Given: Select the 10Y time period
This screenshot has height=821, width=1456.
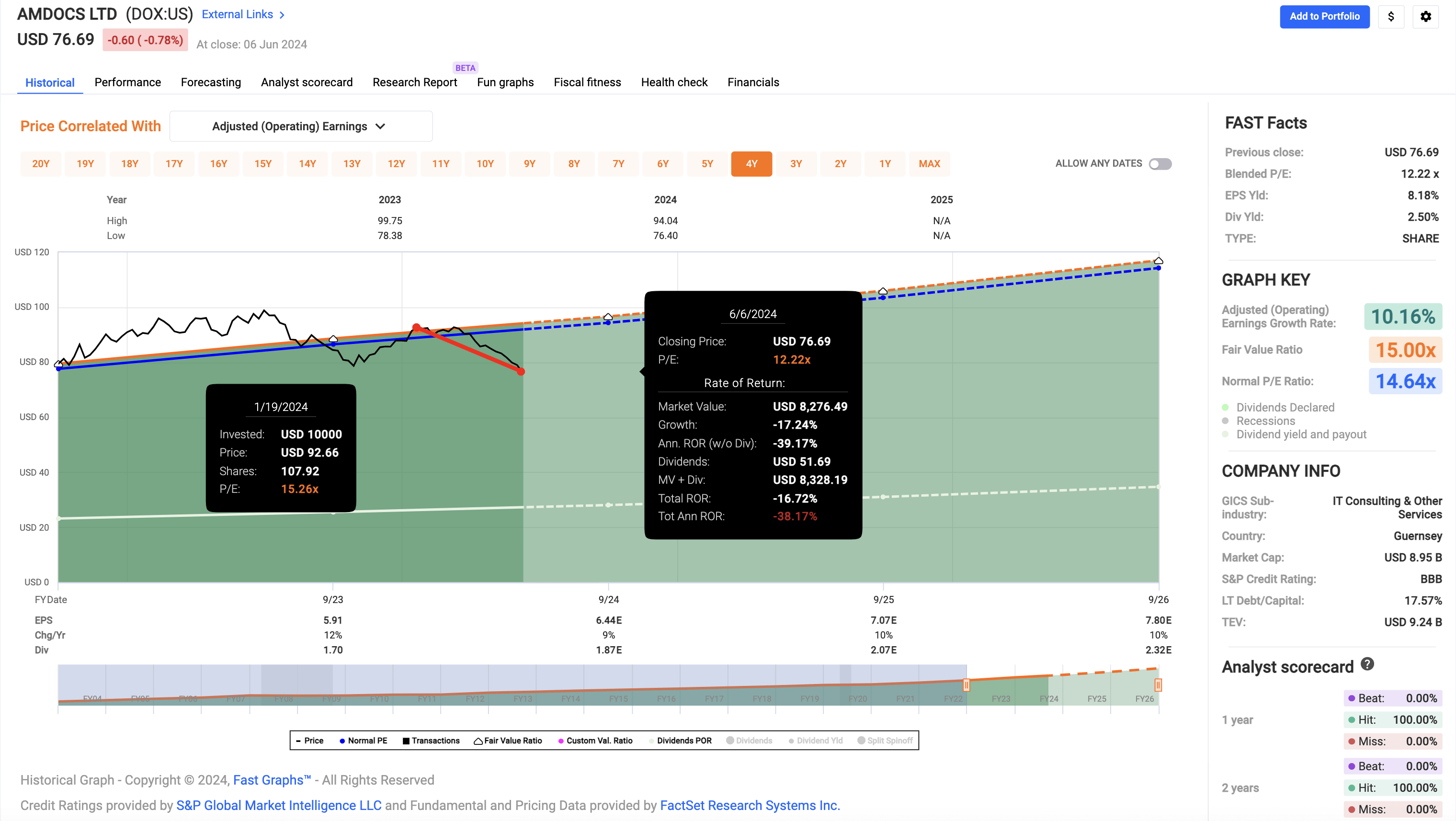Looking at the screenshot, I should (x=485, y=163).
